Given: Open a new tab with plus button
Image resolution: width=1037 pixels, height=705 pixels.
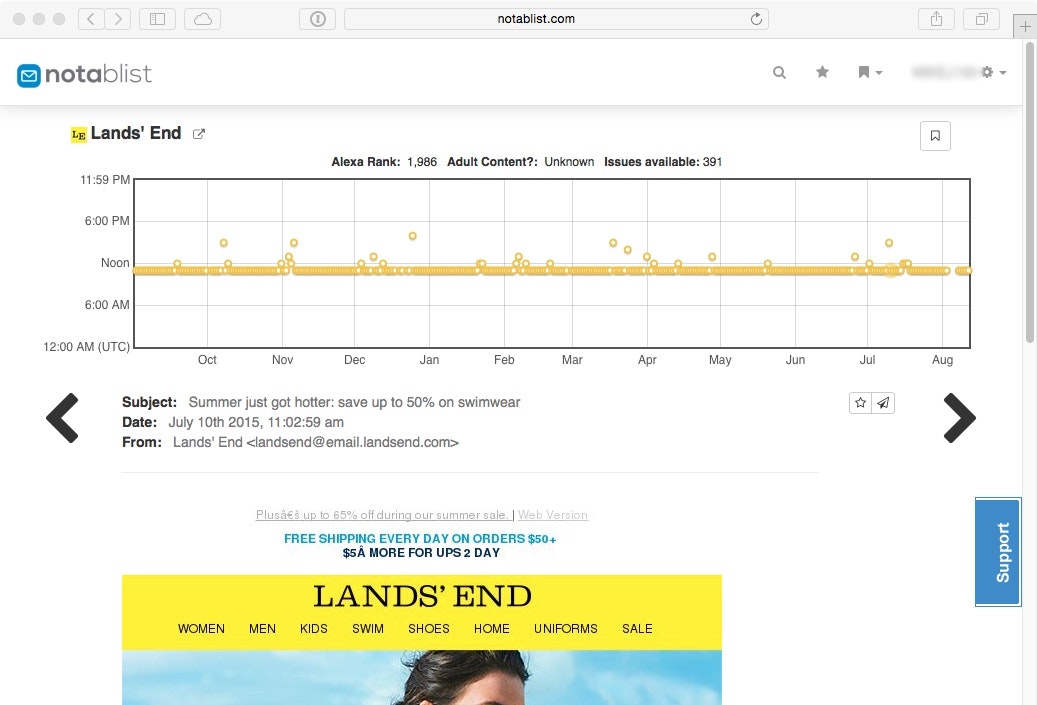Looking at the screenshot, I should pyautogui.click(x=1025, y=26).
